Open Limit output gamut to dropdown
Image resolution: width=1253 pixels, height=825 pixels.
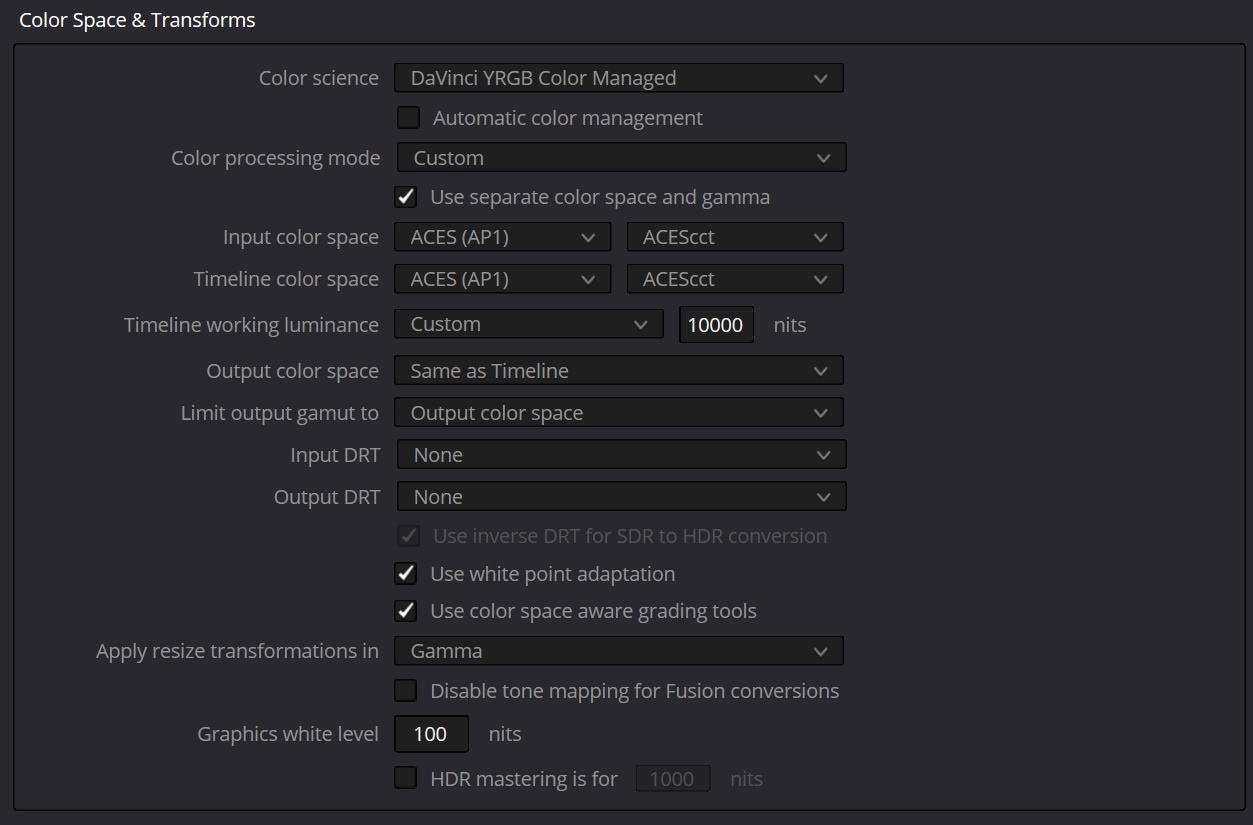pos(619,413)
